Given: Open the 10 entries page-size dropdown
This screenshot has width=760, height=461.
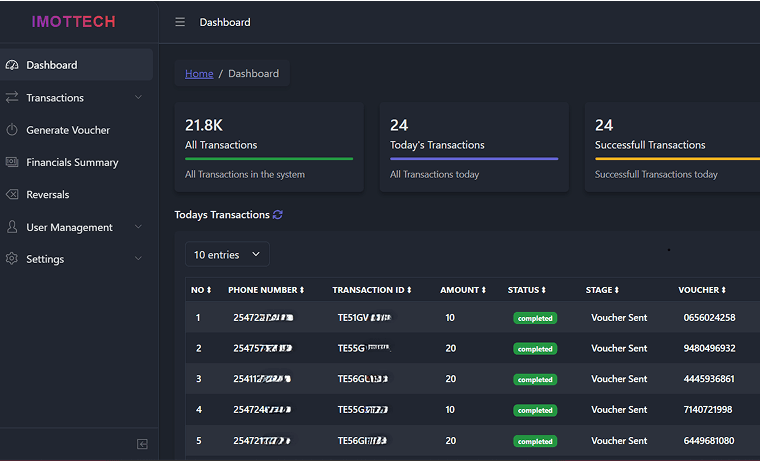Looking at the screenshot, I should [227, 254].
